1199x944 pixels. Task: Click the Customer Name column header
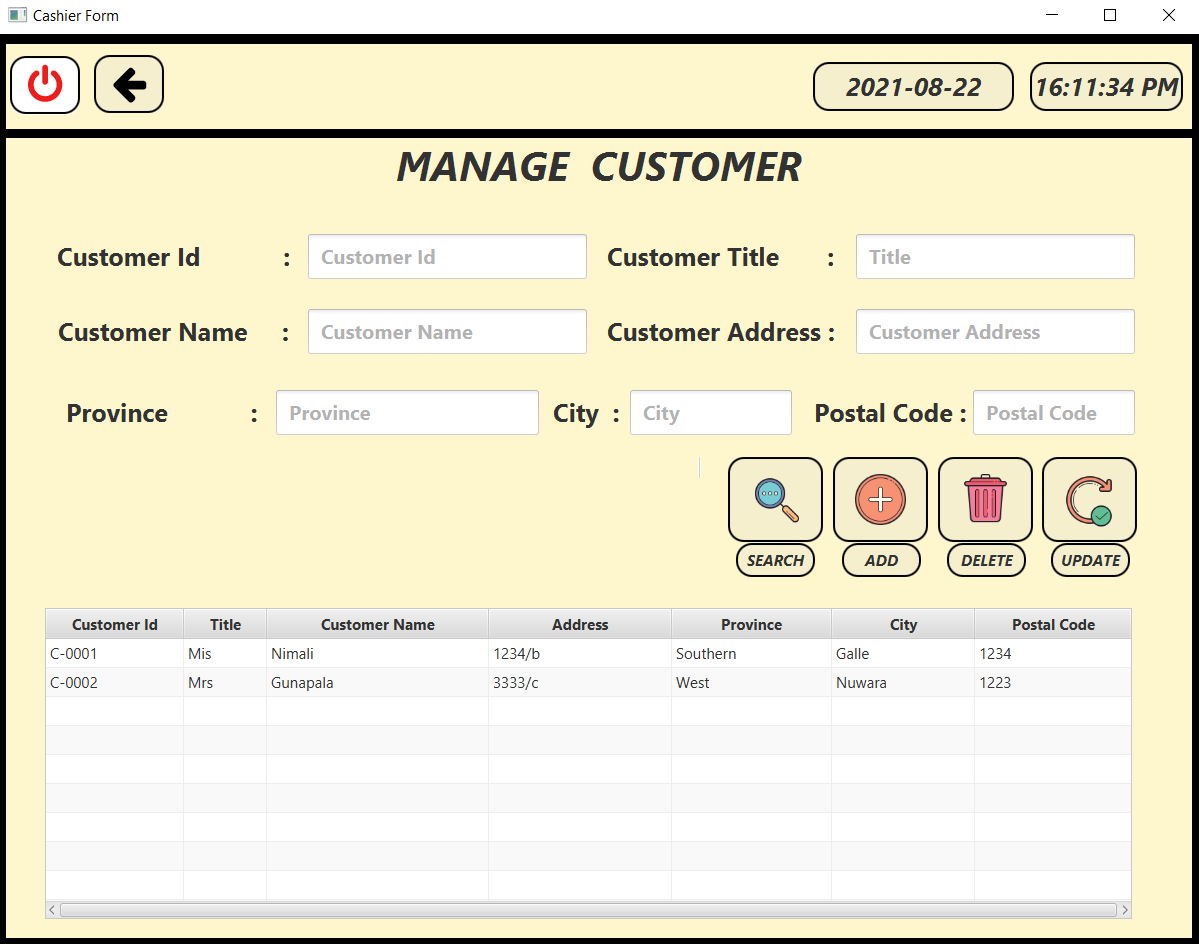377,624
